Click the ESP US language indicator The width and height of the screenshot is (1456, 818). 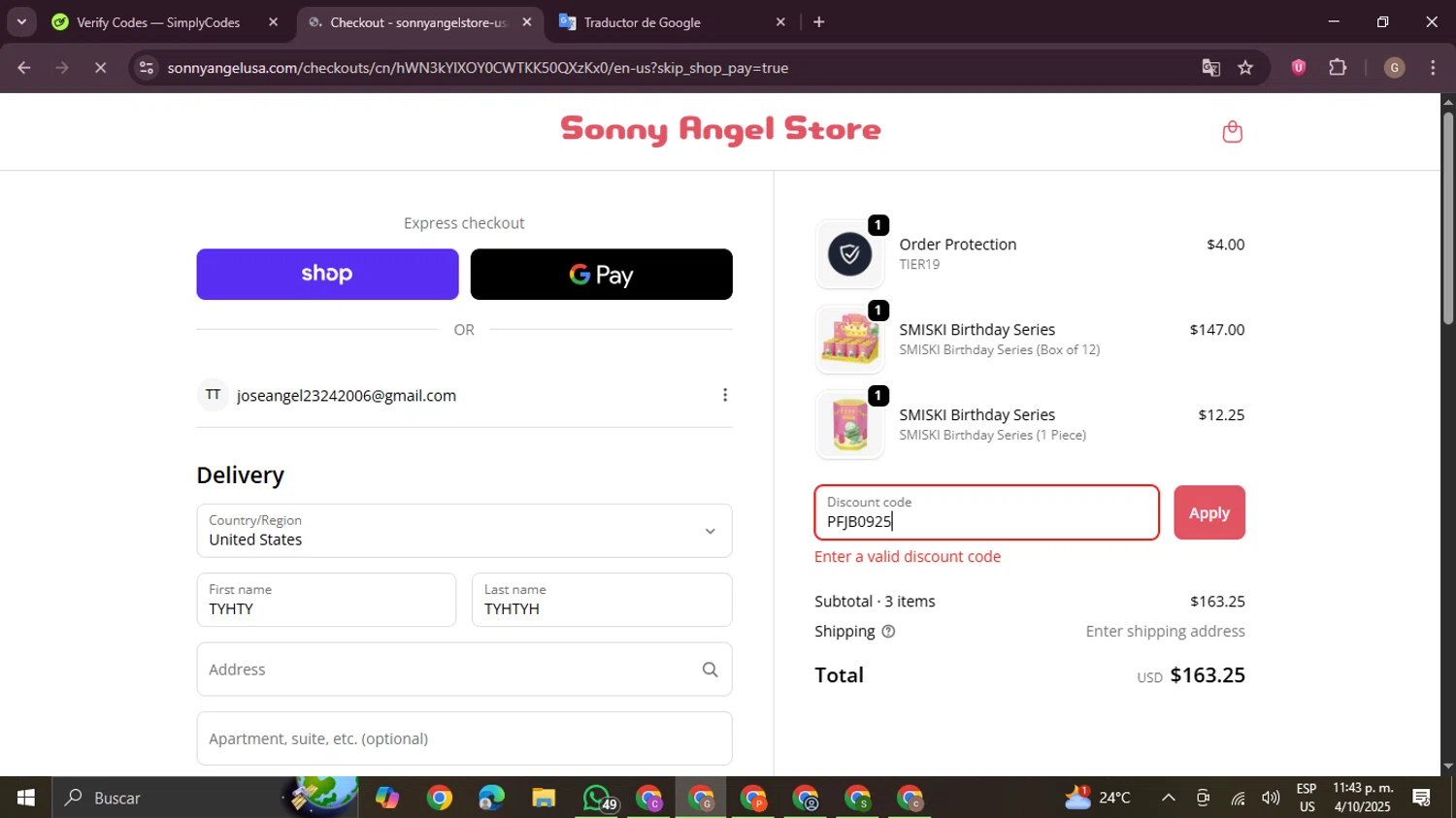1307,798
